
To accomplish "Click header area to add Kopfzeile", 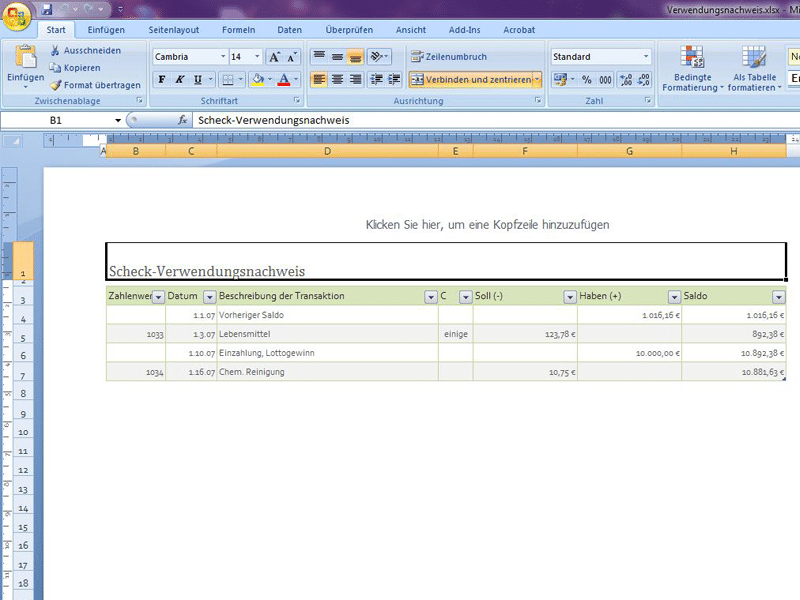I will [x=487, y=224].
